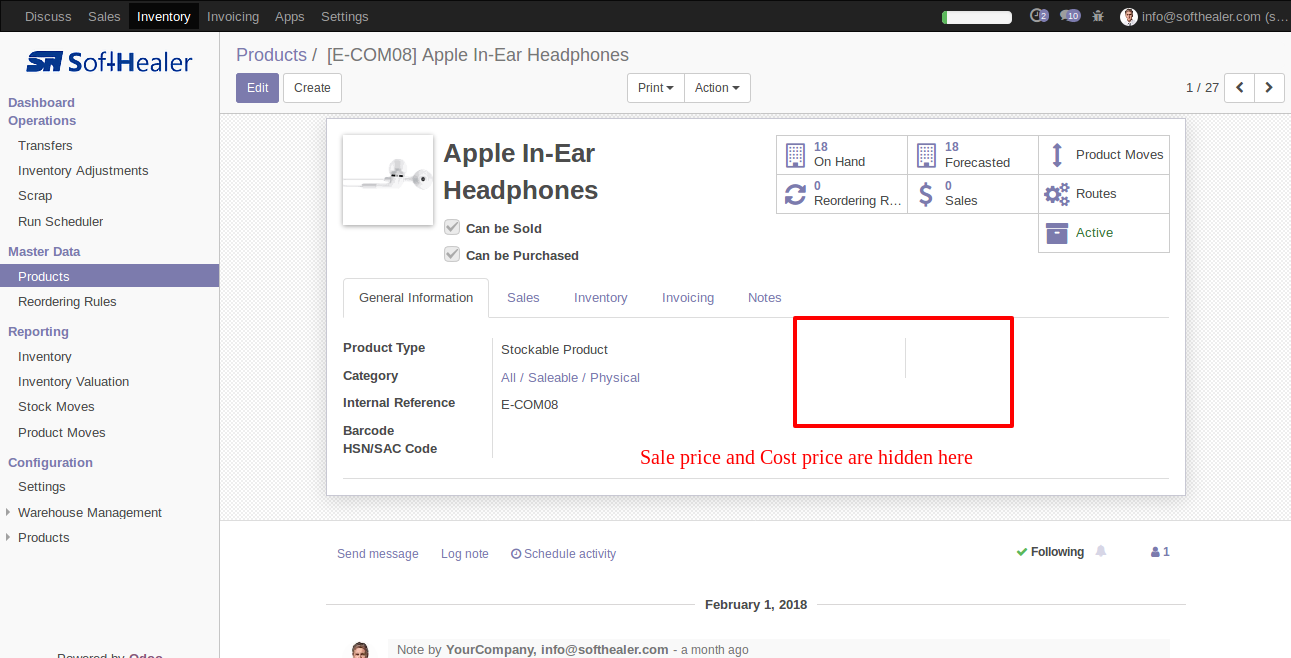Switch to the Invoicing tab
The height and width of the screenshot is (658, 1291).
(x=688, y=298)
